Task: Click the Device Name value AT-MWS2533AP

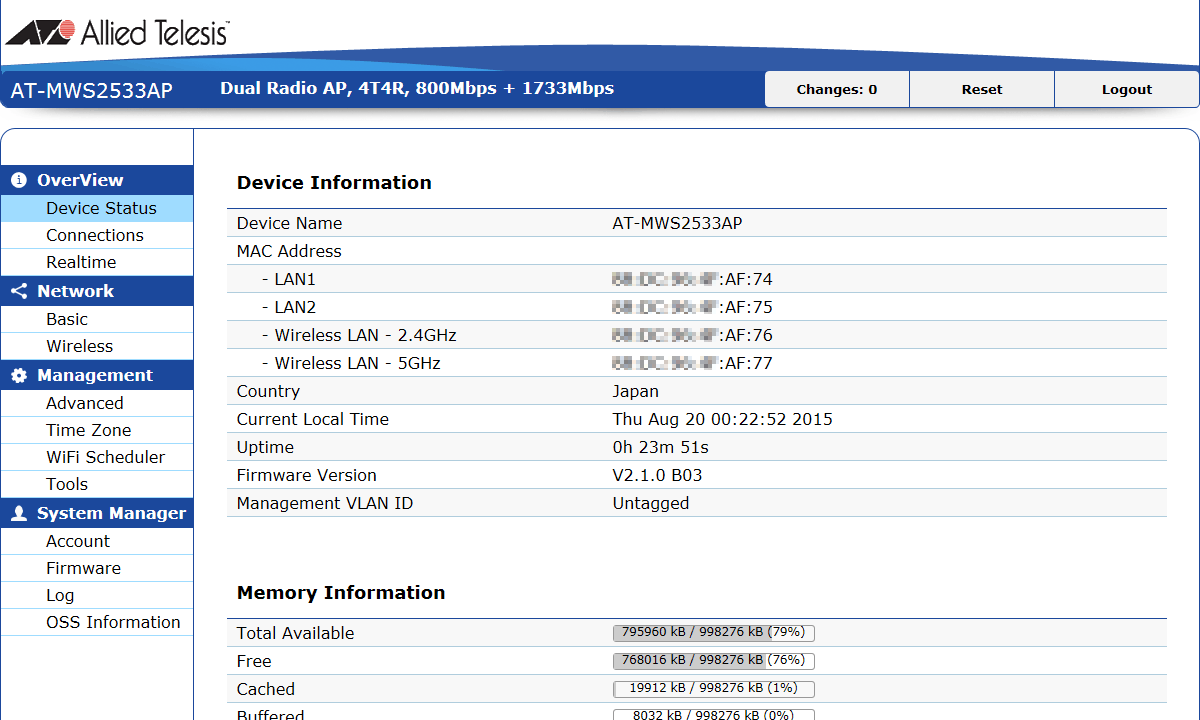Action: pyautogui.click(x=677, y=223)
